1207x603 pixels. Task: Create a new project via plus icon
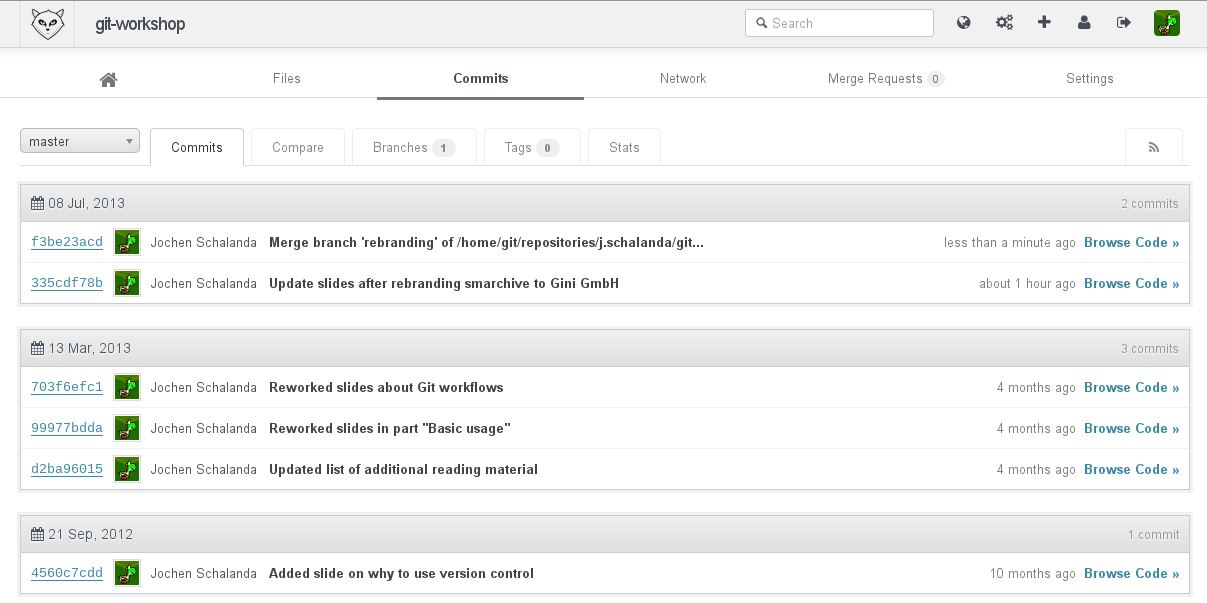[x=1043, y=22]
